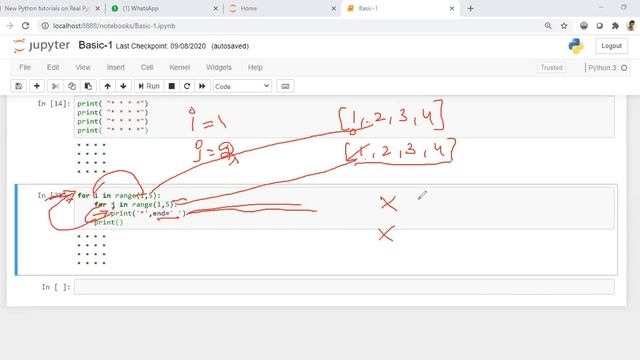Viewport: 640px width, 360px height.
Task: Click the Jupyter logo
Action: pos(41,45)
